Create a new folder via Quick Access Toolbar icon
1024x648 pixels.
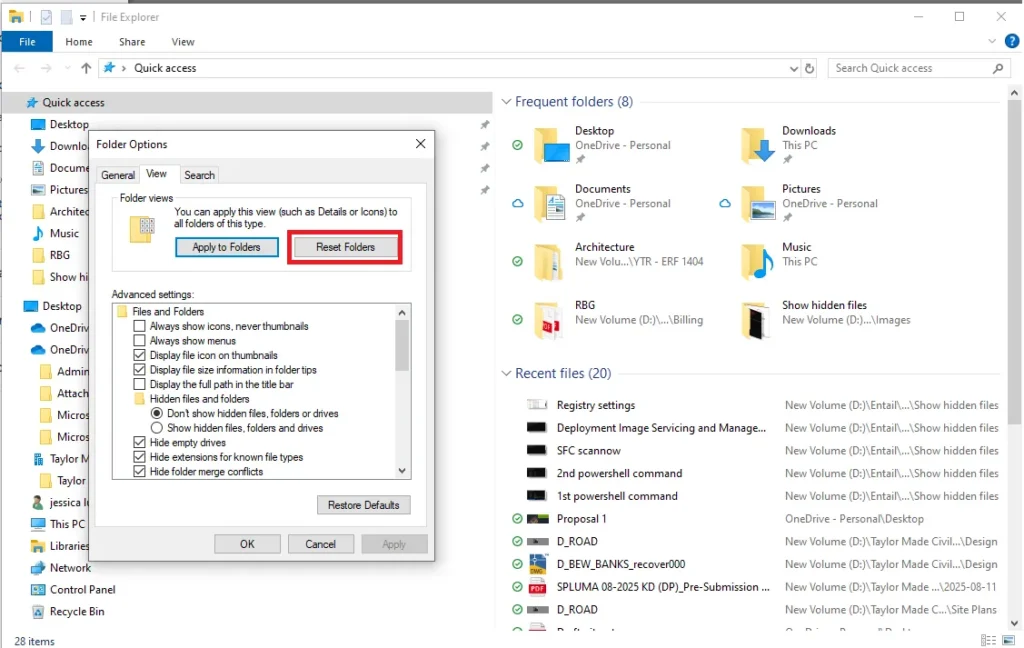pos(66,17)
